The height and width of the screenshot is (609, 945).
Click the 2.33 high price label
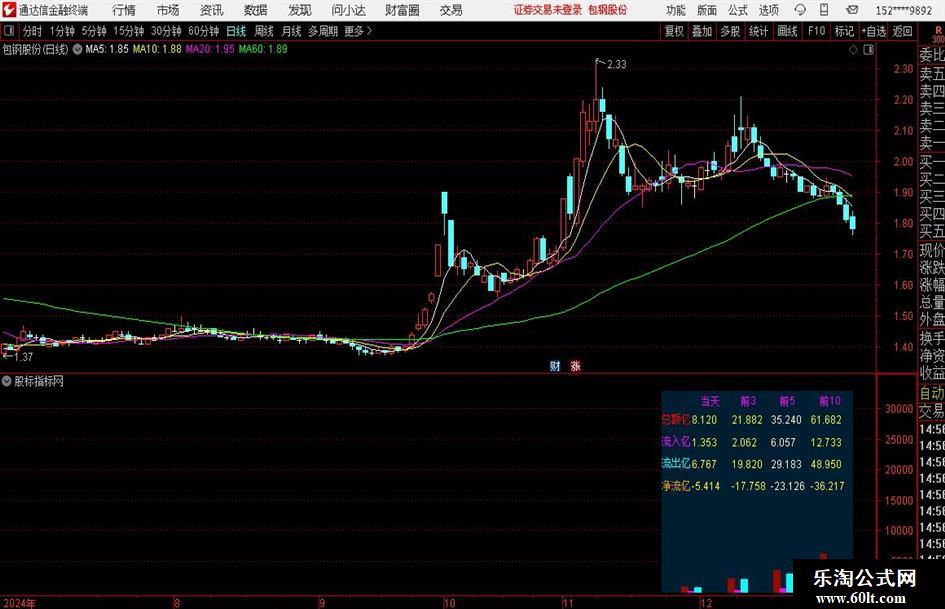tap(617, 65)
